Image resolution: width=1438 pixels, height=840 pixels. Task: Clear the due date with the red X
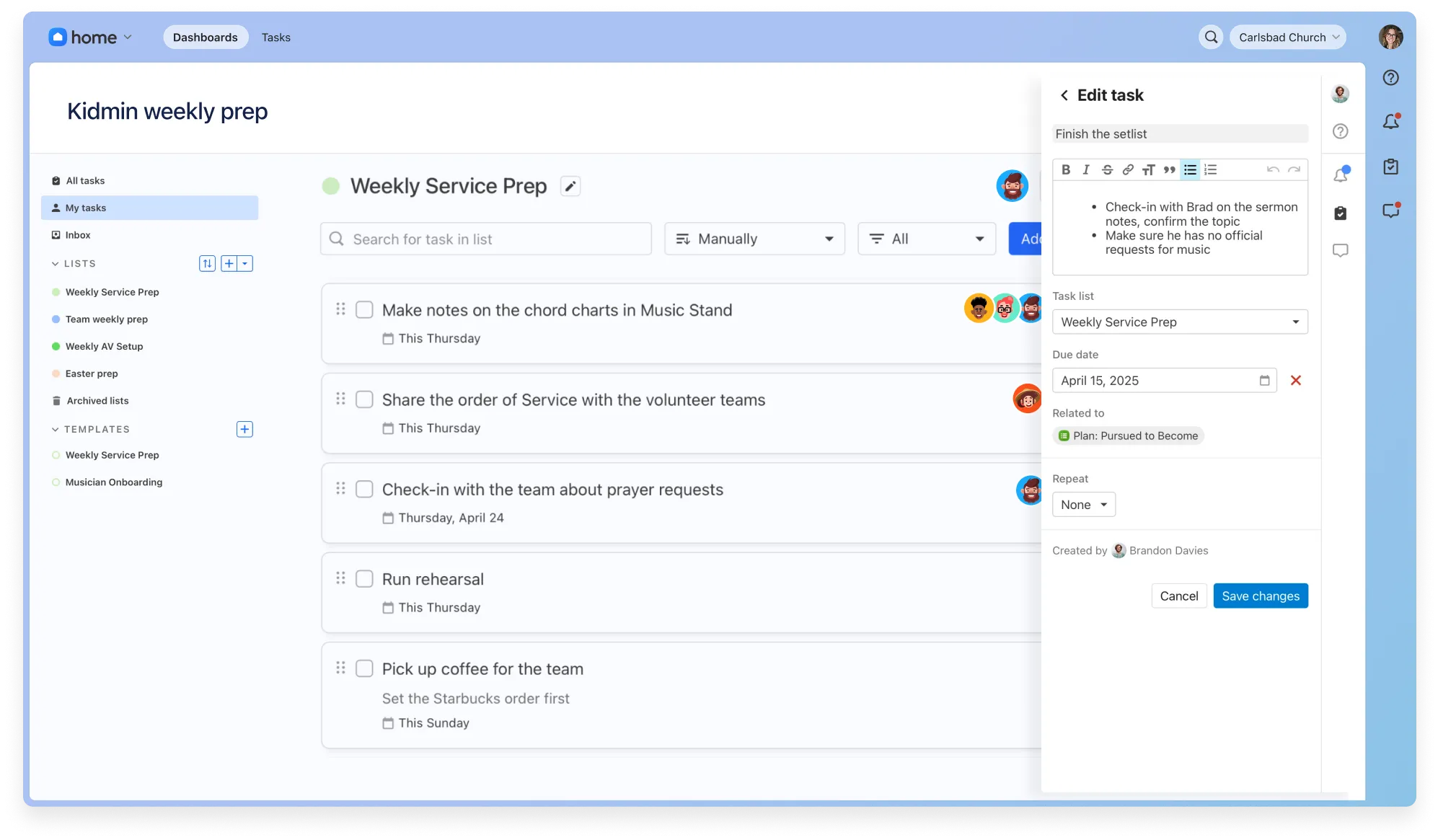click(1295, 380)
